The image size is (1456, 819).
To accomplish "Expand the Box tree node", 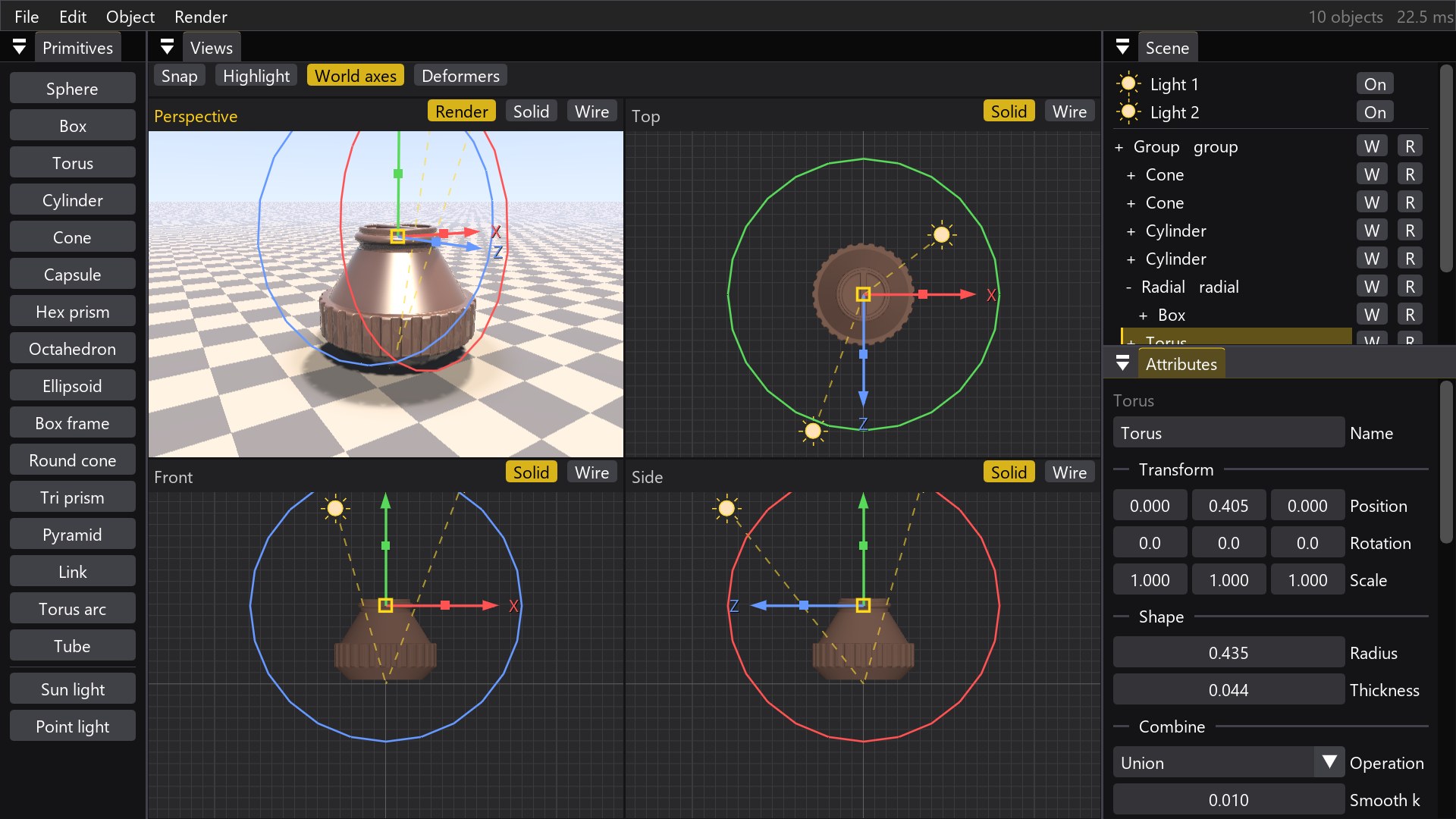I will [1143, 315].
